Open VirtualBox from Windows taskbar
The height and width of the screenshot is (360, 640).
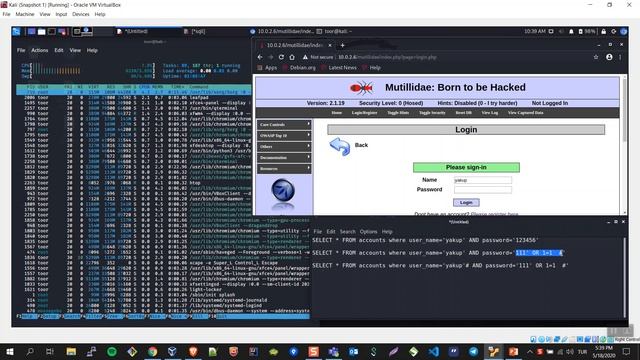[172, 351]
